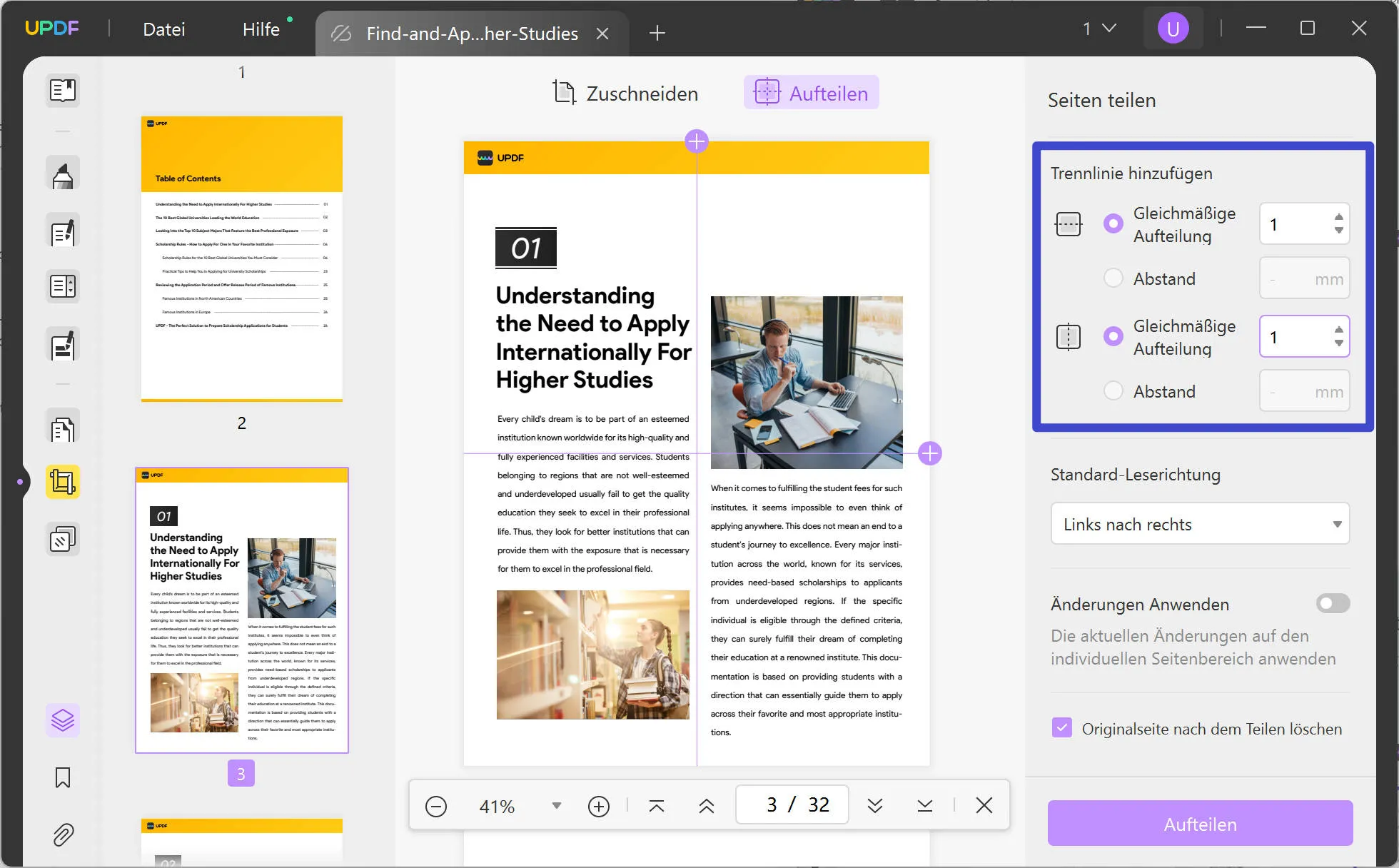Decrease horizontal split count stepper

pyautogui.click(x=1339, y=231)
